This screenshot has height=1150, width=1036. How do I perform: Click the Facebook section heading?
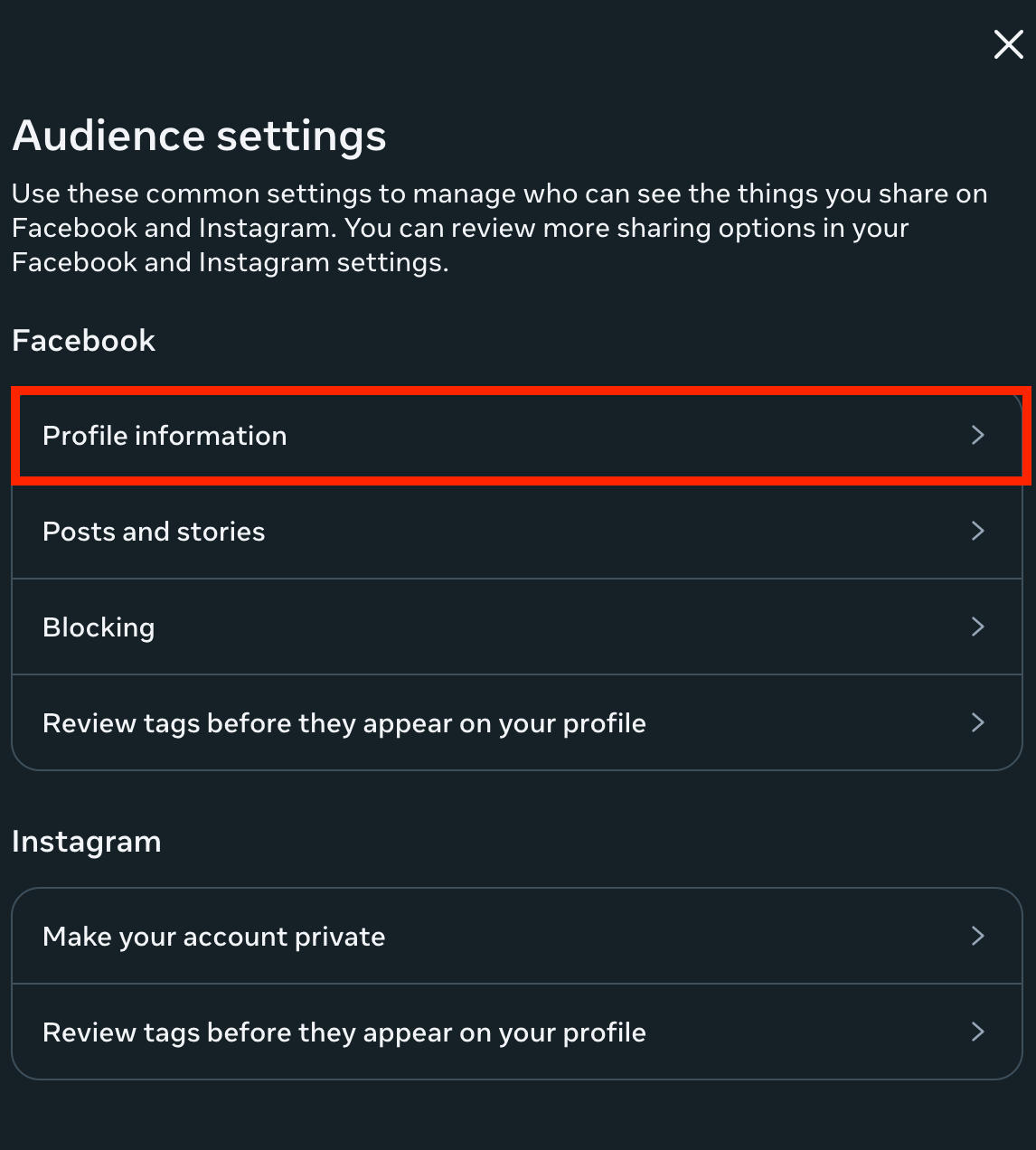point(83,341)
